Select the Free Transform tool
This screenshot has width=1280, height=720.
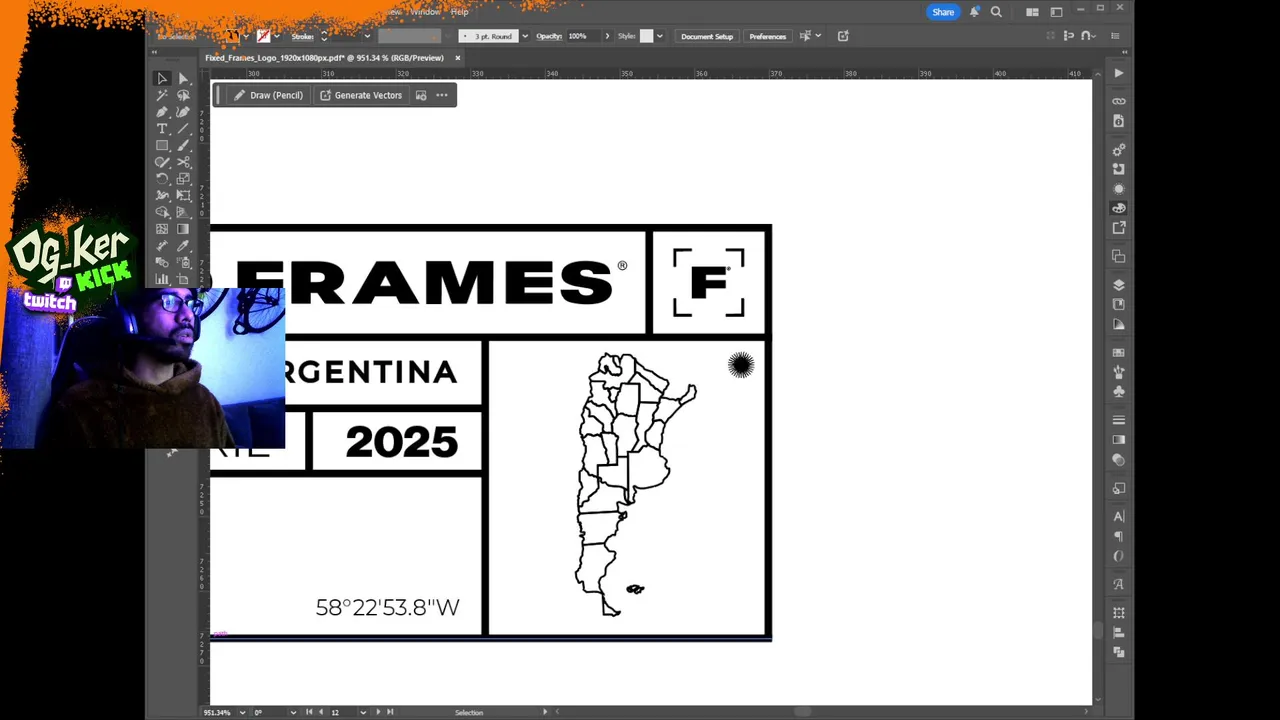point(183,196)
